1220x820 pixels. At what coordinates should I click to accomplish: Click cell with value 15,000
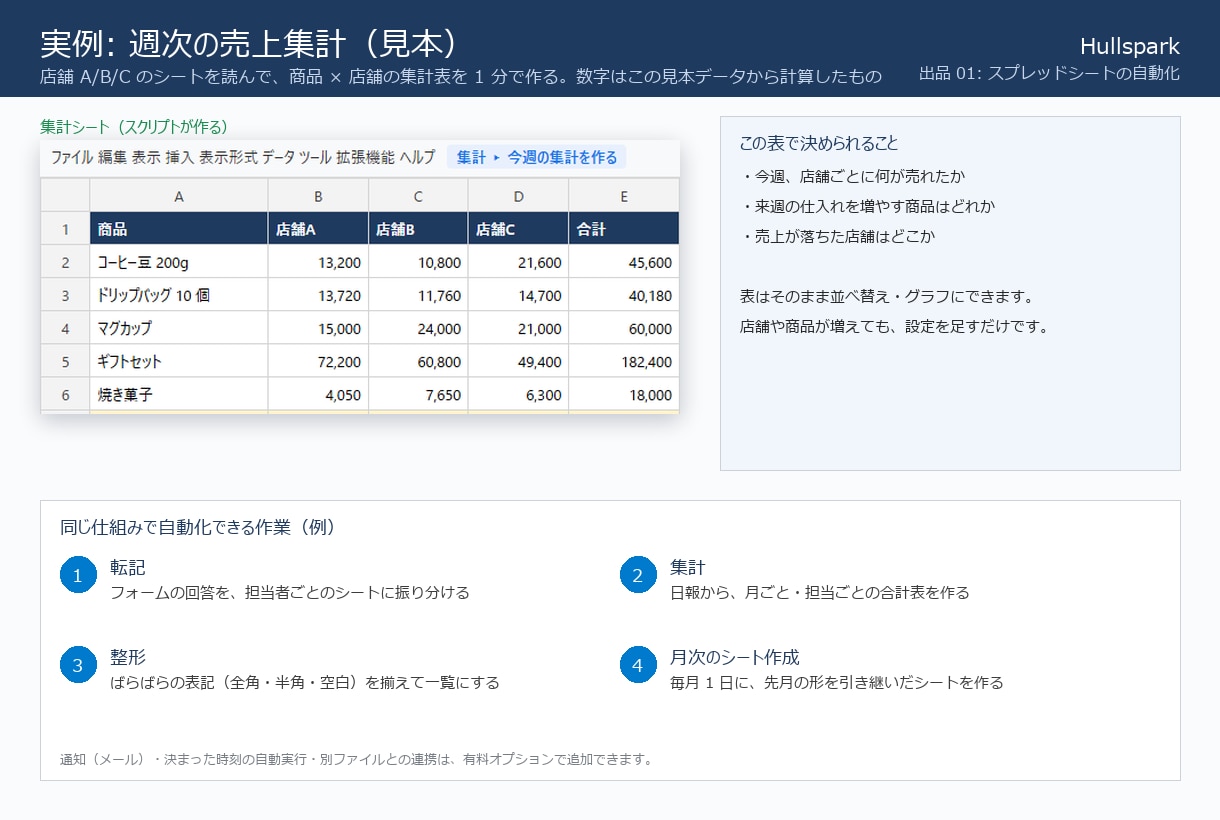pyautogui.click(x=318, y=328)
